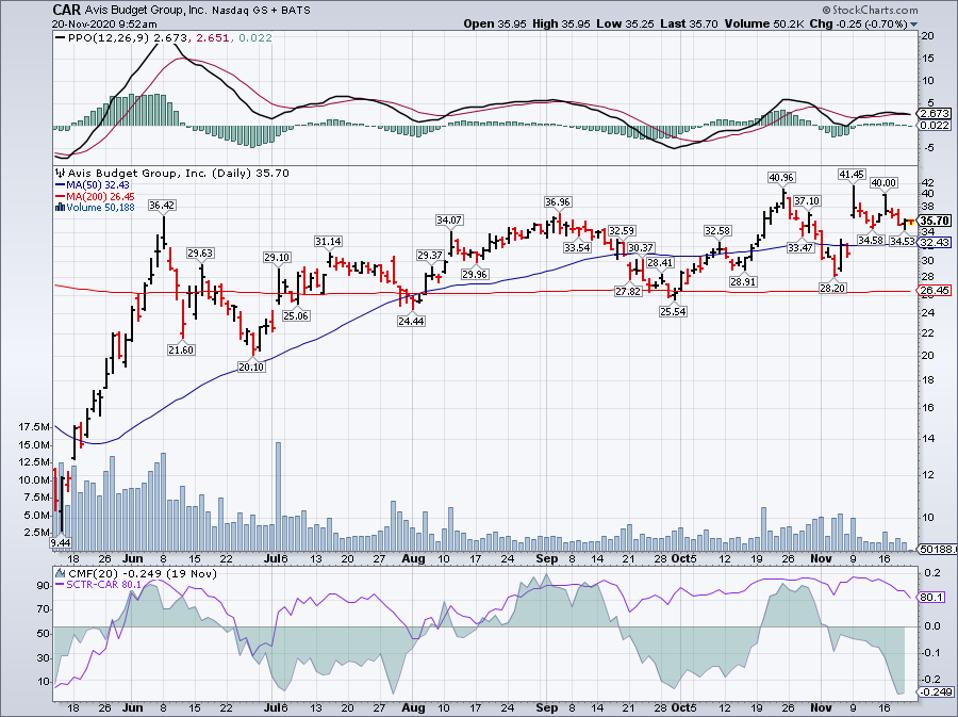Click the 21.60 low price label
This screenshot has width=958, height=717.
click(181, 349)
